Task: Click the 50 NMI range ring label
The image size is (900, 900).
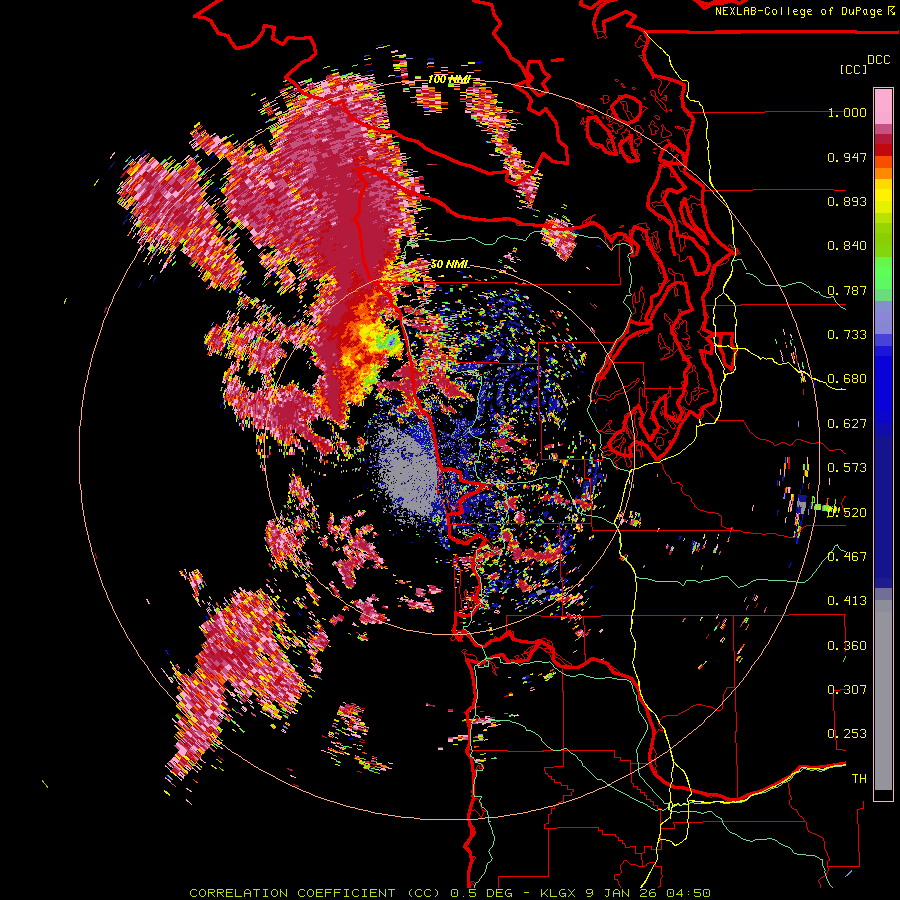Action: 449,264
